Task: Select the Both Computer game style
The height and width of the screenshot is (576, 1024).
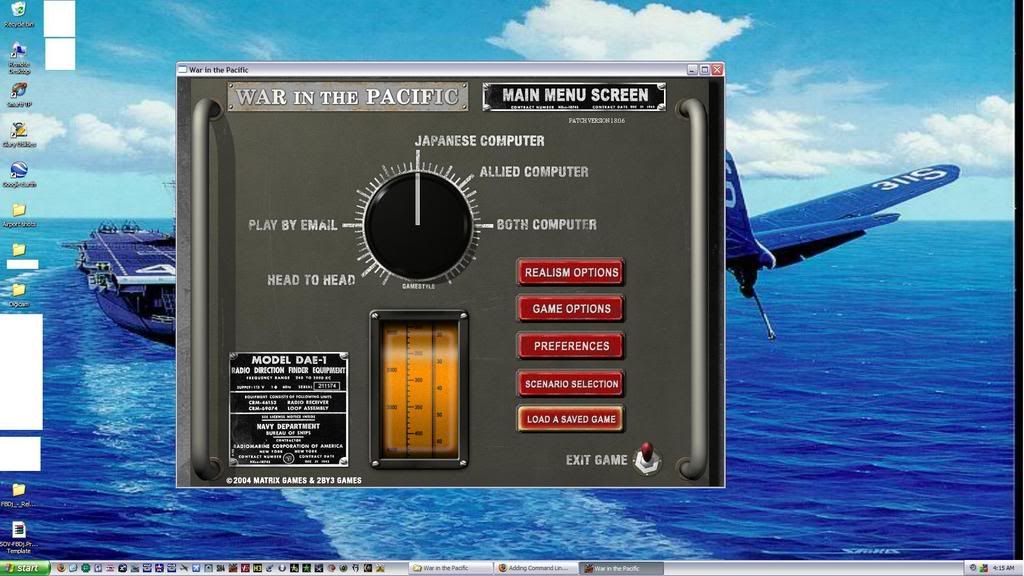Action: [x=546, y=225]
